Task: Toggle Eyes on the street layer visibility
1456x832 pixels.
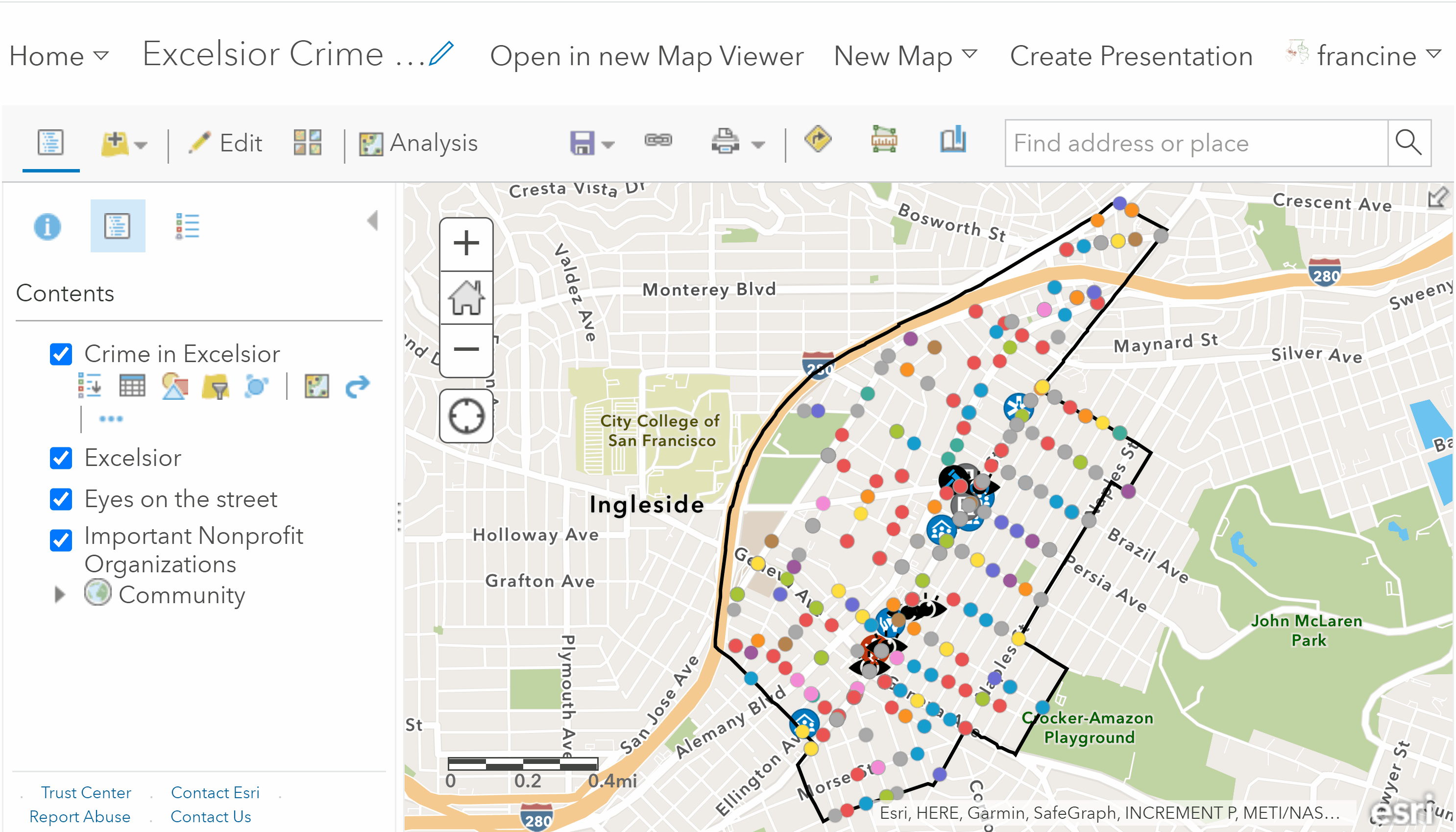Action: (x=61, y=499)
